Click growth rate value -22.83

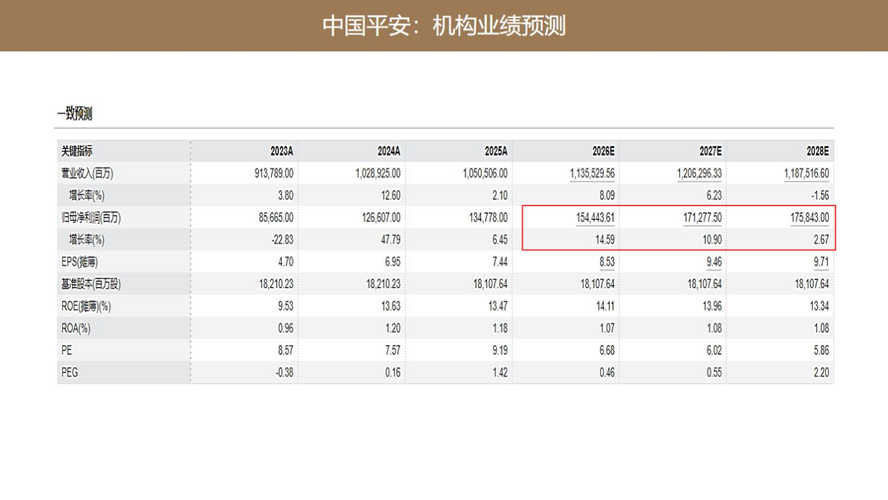[282, 240]
